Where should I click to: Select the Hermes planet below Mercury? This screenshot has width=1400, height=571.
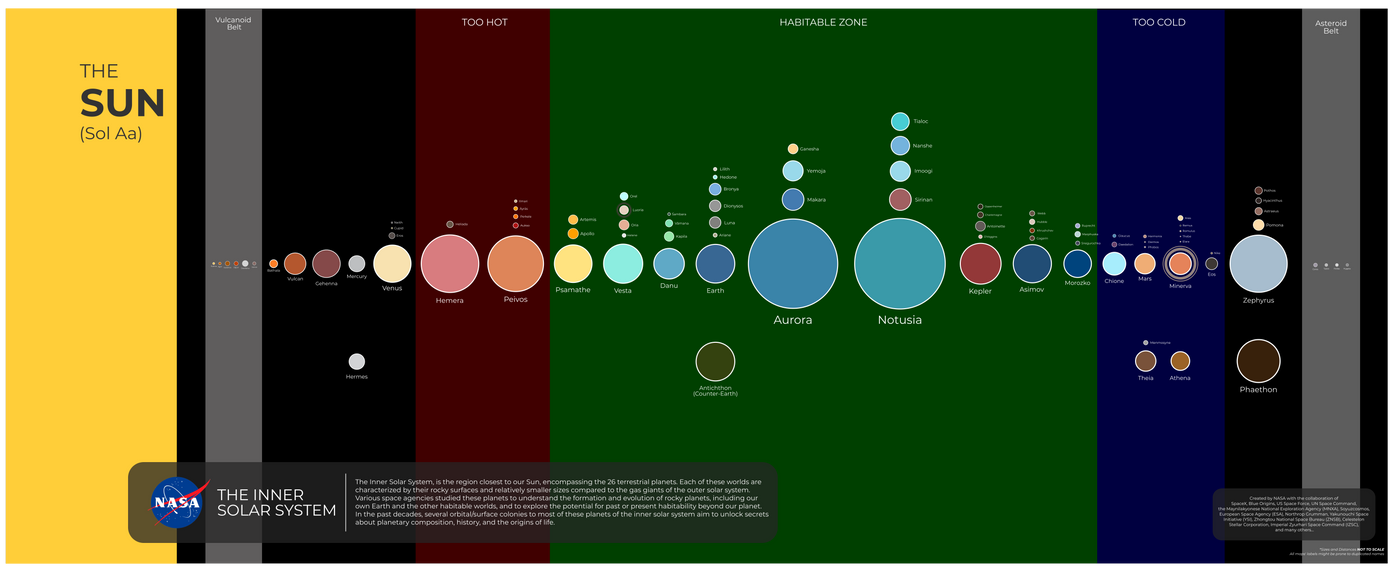(356, 362)
